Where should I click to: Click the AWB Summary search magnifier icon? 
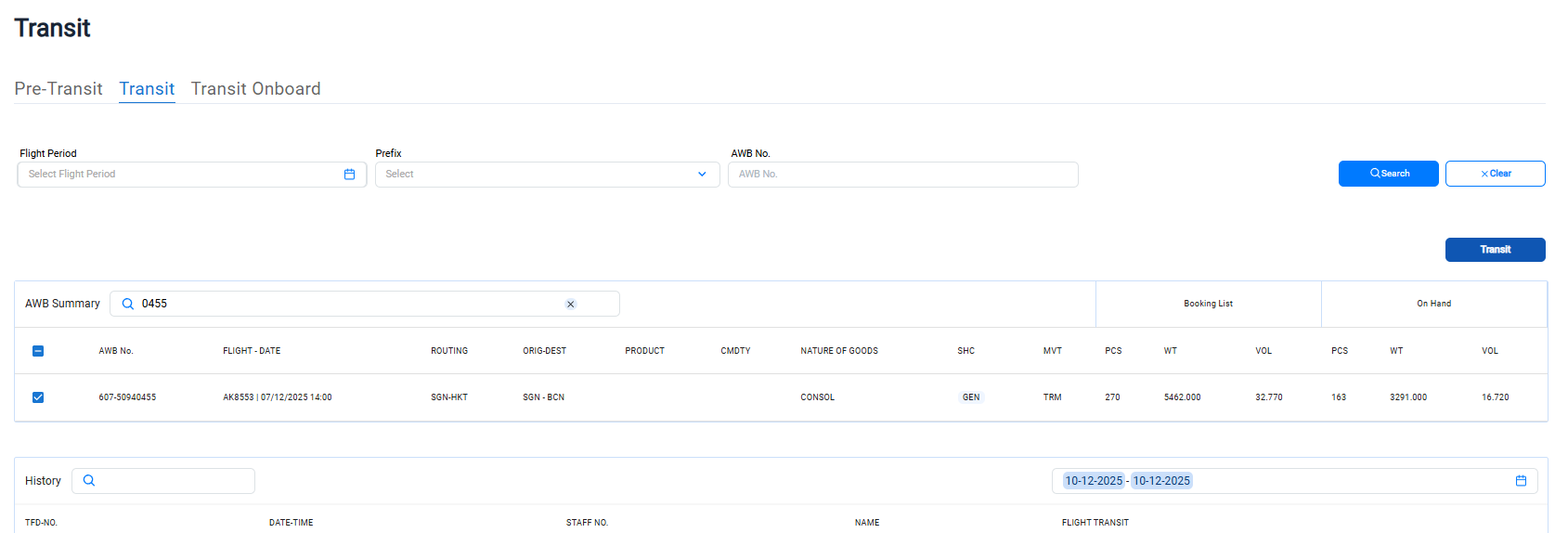(128, 304)
